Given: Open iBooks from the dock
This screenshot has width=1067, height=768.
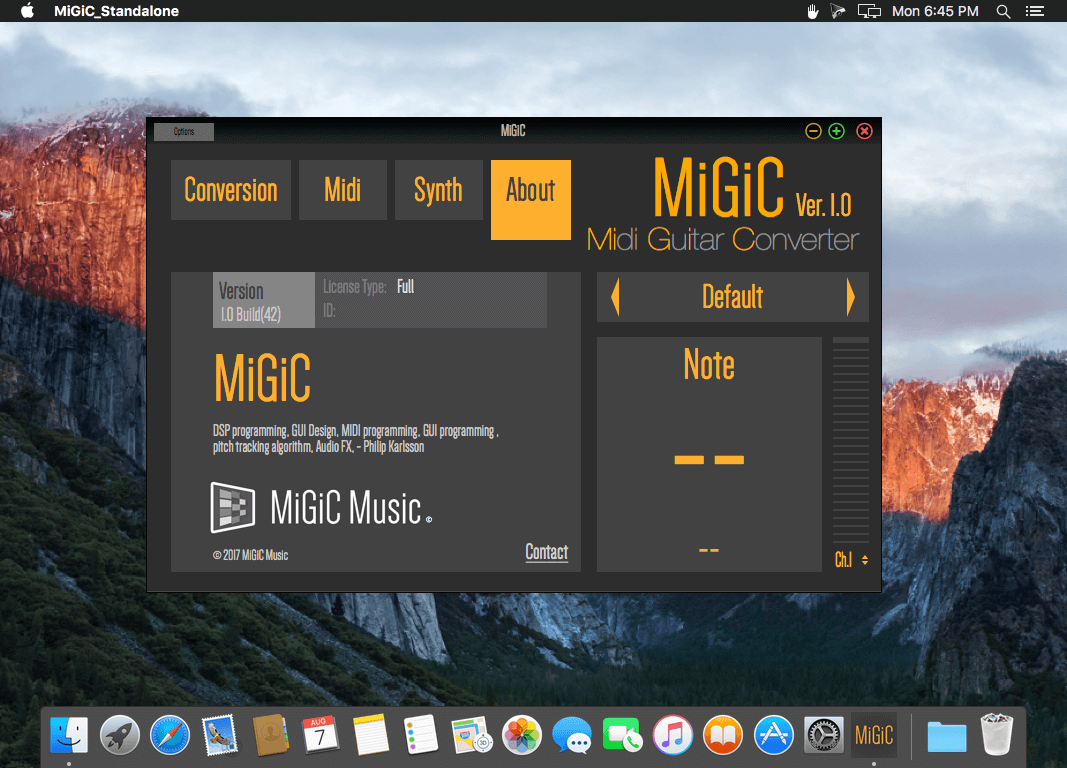Looking at the screenshot, I should point(723,735).
